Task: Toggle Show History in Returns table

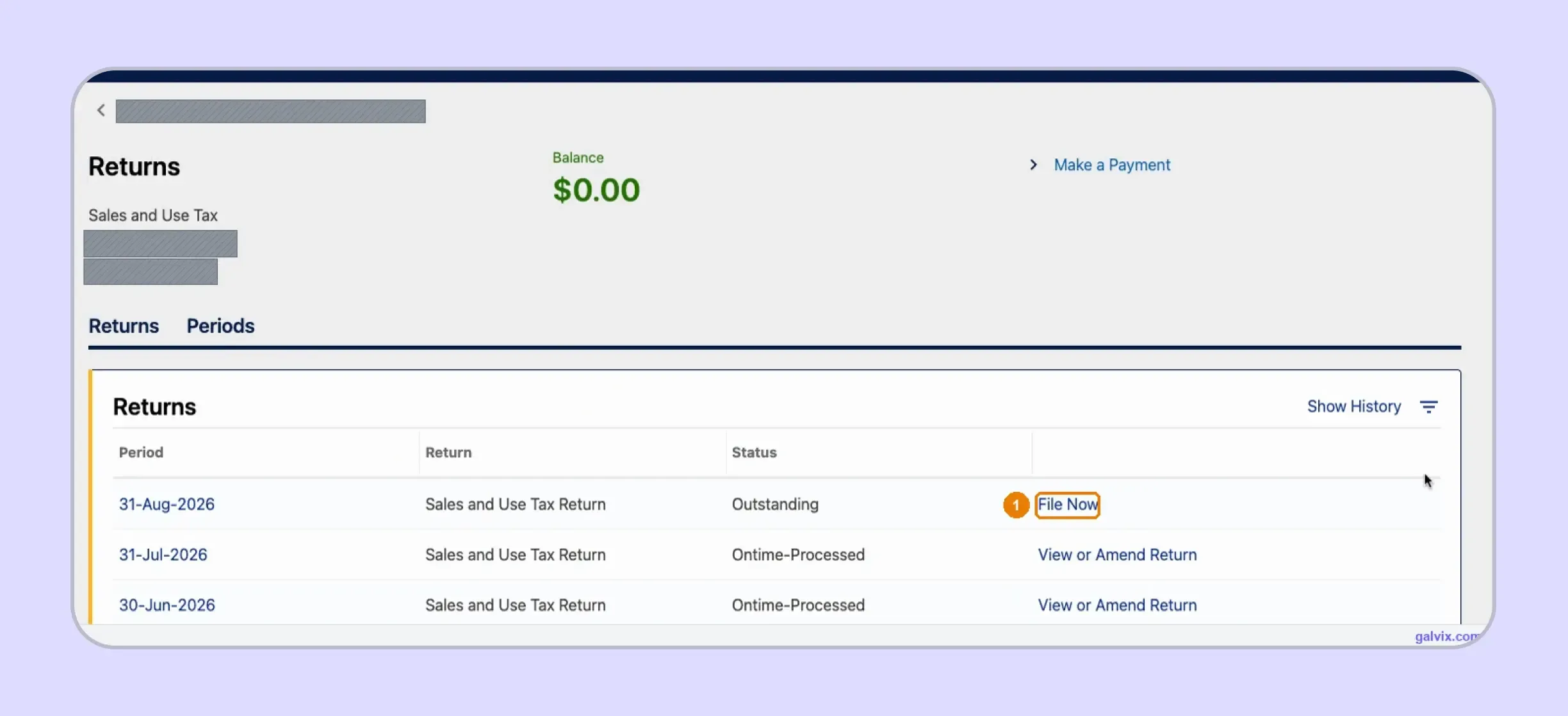Action: pyautogui.click(x=1354, y=407)
